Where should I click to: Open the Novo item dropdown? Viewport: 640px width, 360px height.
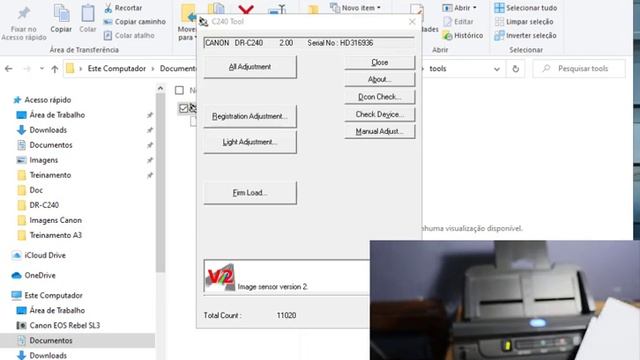click(x=355, y=8)
